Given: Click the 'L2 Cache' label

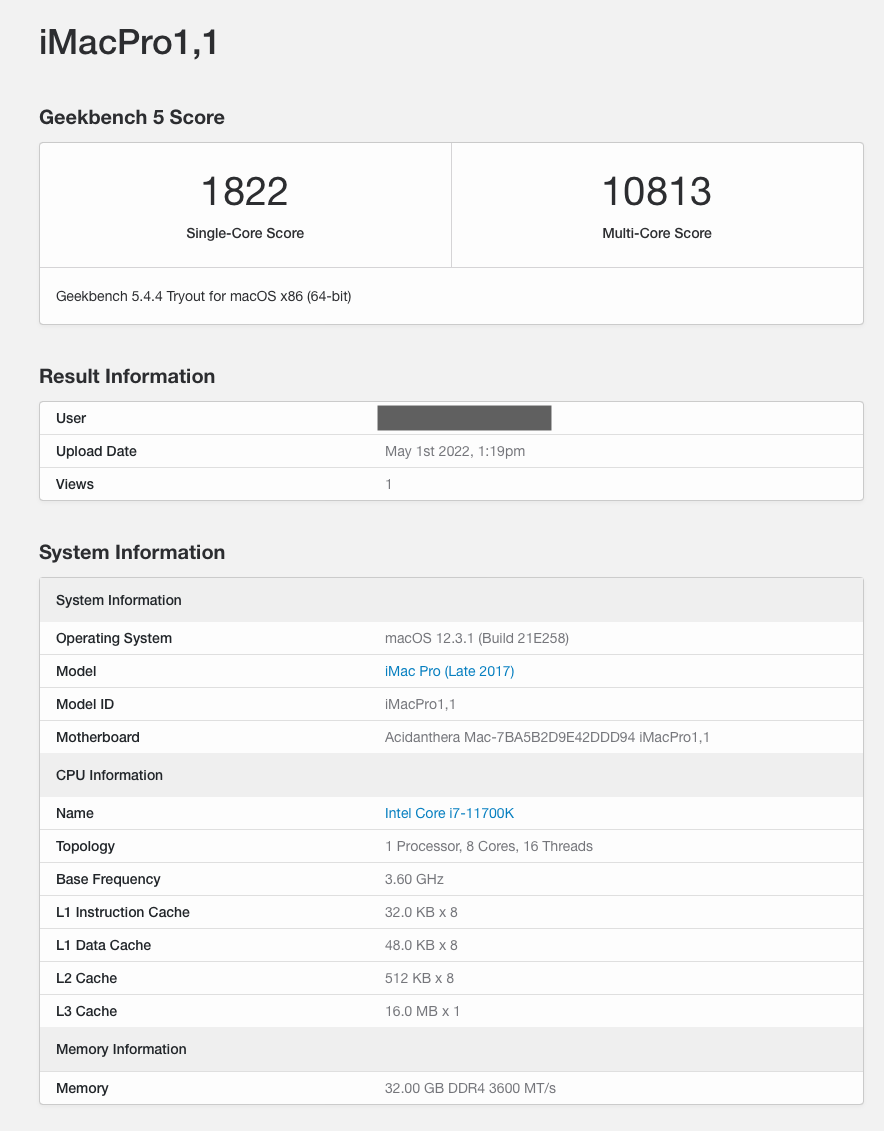Looking at the screenshot, I should pyautogui.click(x=87, y=979).
